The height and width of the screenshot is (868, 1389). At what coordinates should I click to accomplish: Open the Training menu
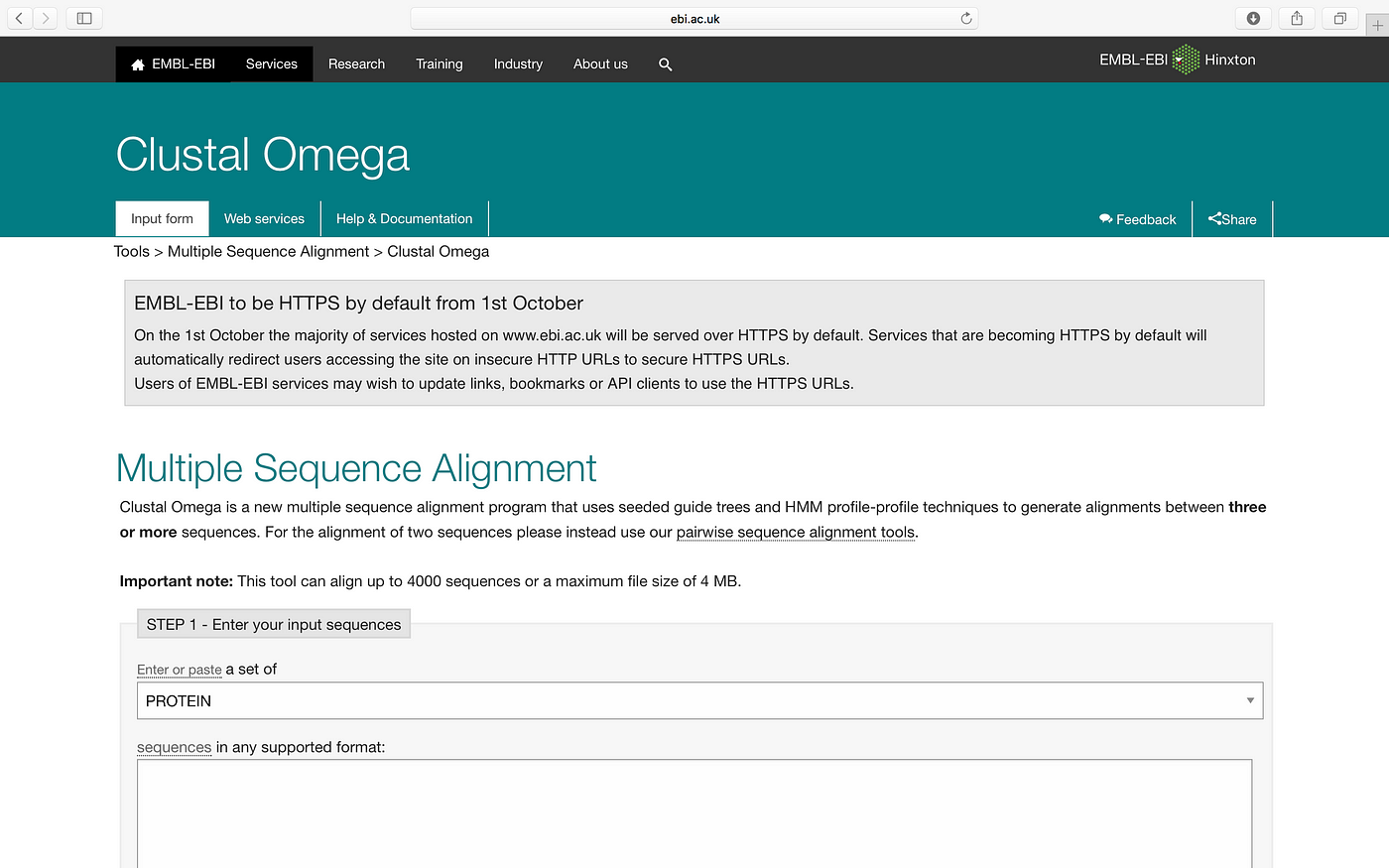[440, 63]
